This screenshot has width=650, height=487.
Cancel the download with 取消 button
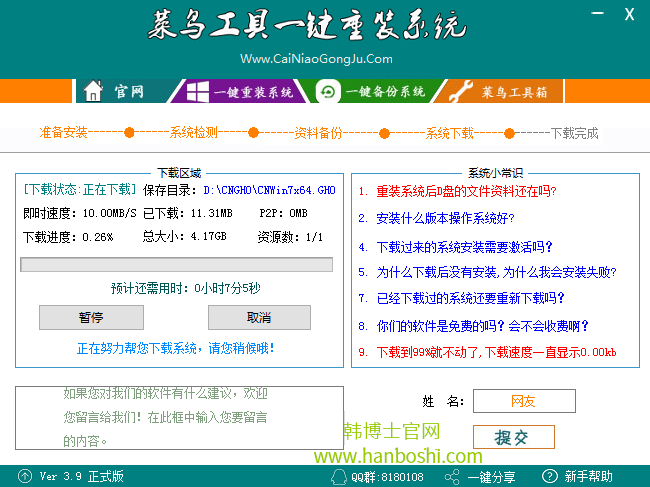[x=258, y=317]
